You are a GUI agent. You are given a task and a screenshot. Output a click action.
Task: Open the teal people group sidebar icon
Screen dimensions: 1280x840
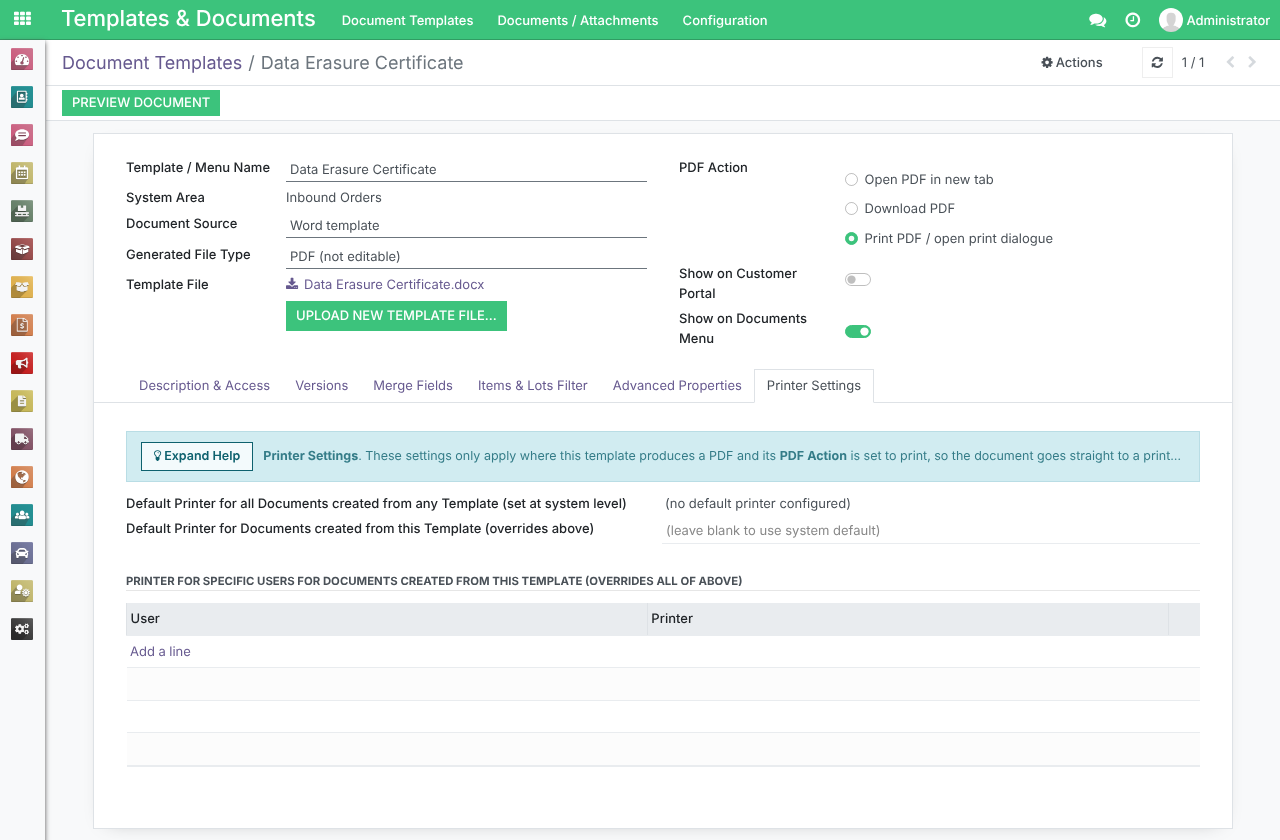tap(22, 515)
